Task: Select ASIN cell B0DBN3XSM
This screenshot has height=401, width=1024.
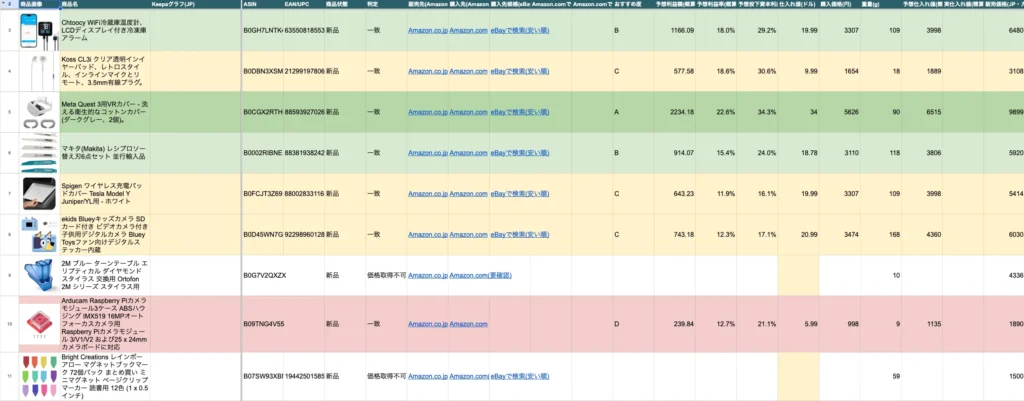Action: point(263,71)
